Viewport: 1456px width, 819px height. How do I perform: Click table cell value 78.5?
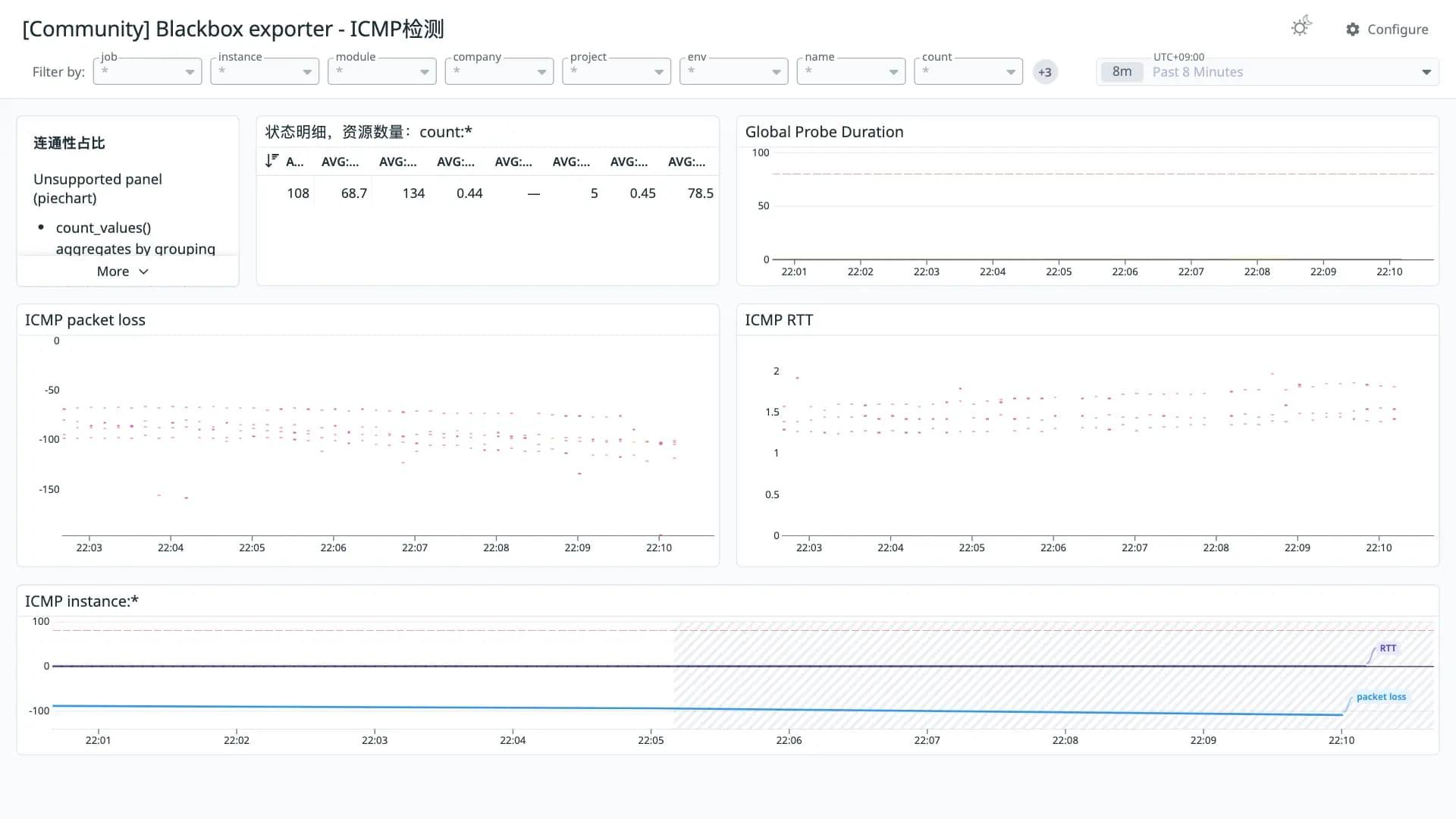pyautogui.click(x=701, y=193)
